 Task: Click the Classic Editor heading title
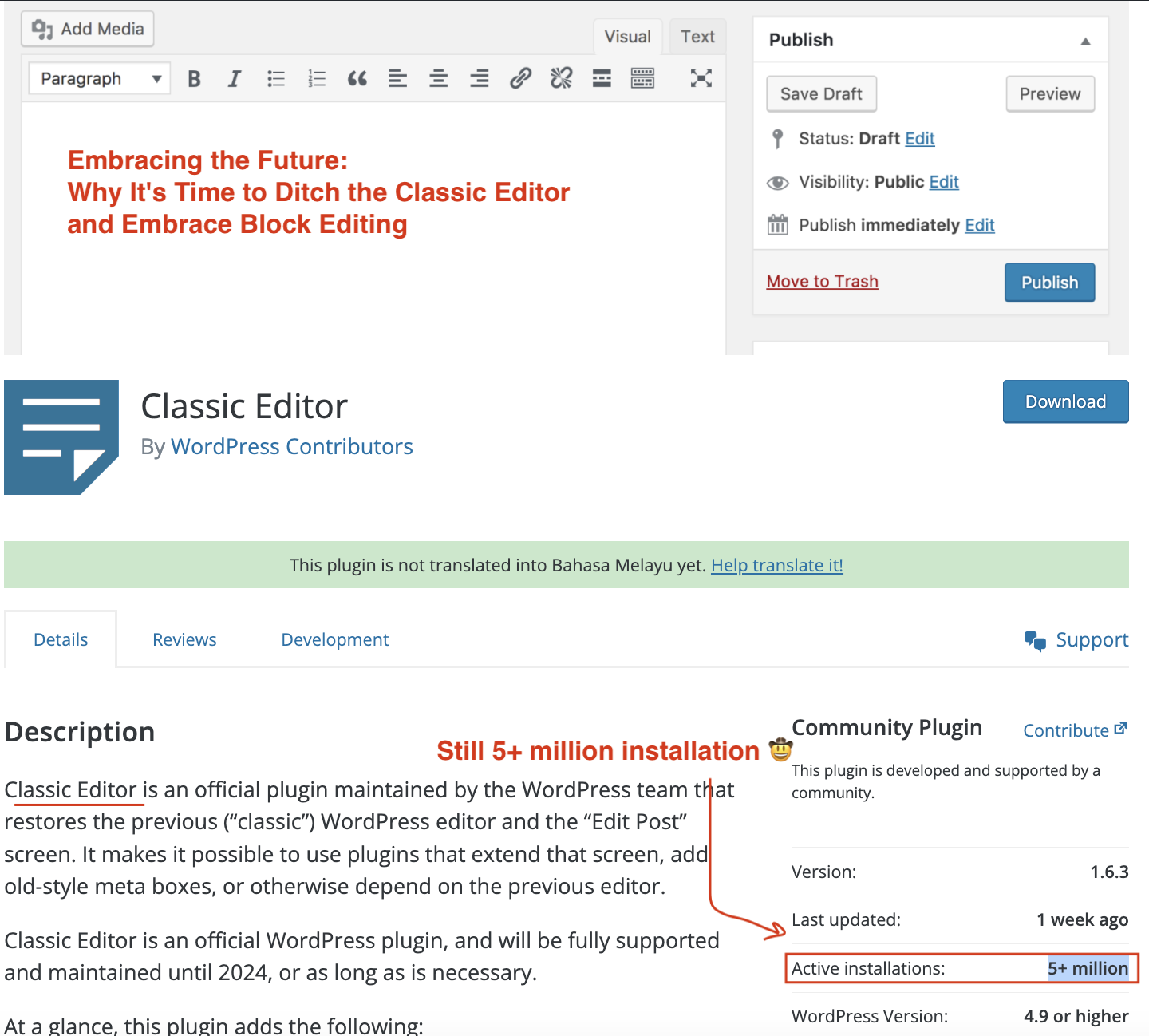click(244, 406)
